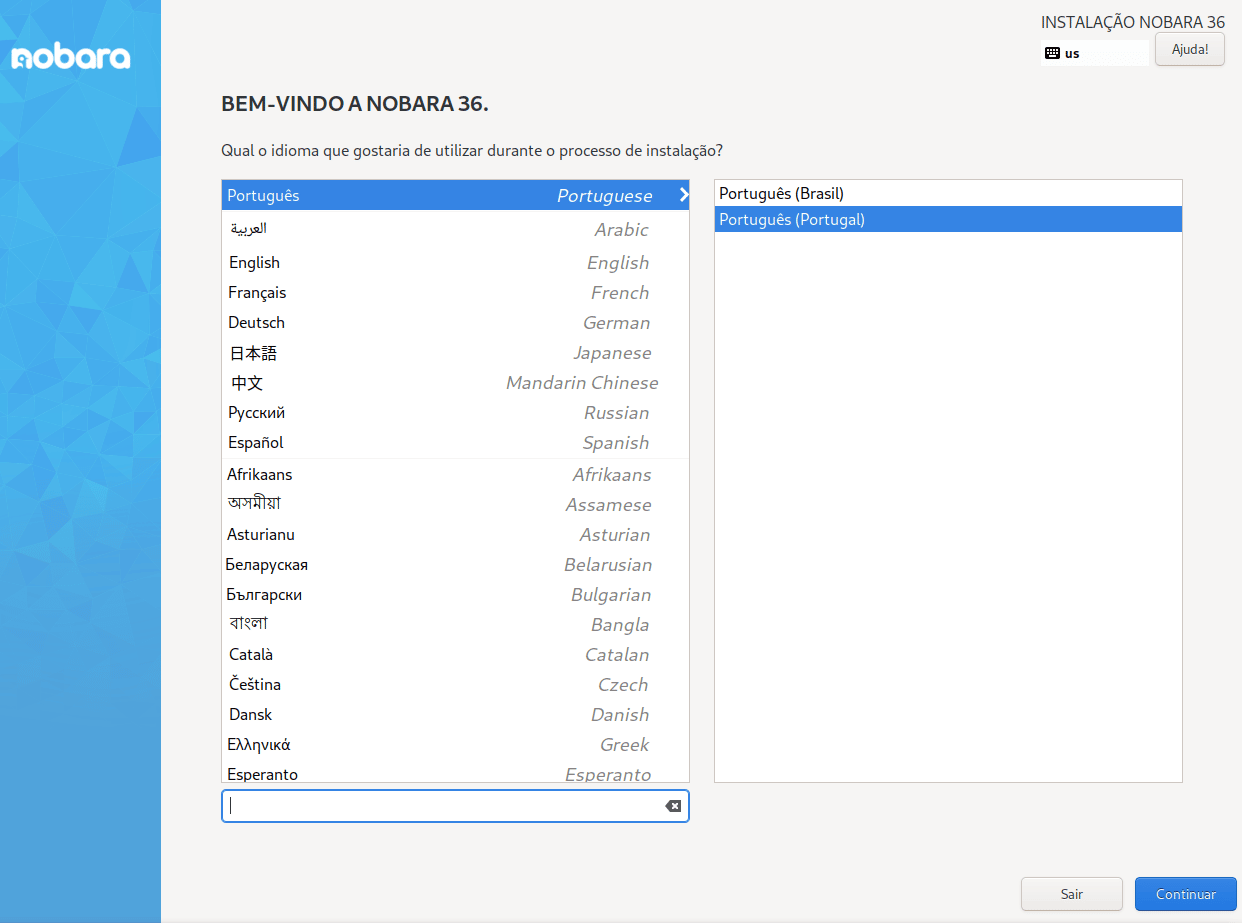
Task: Pick Esperanto from the language list
Action: click(x=455, y=771)
